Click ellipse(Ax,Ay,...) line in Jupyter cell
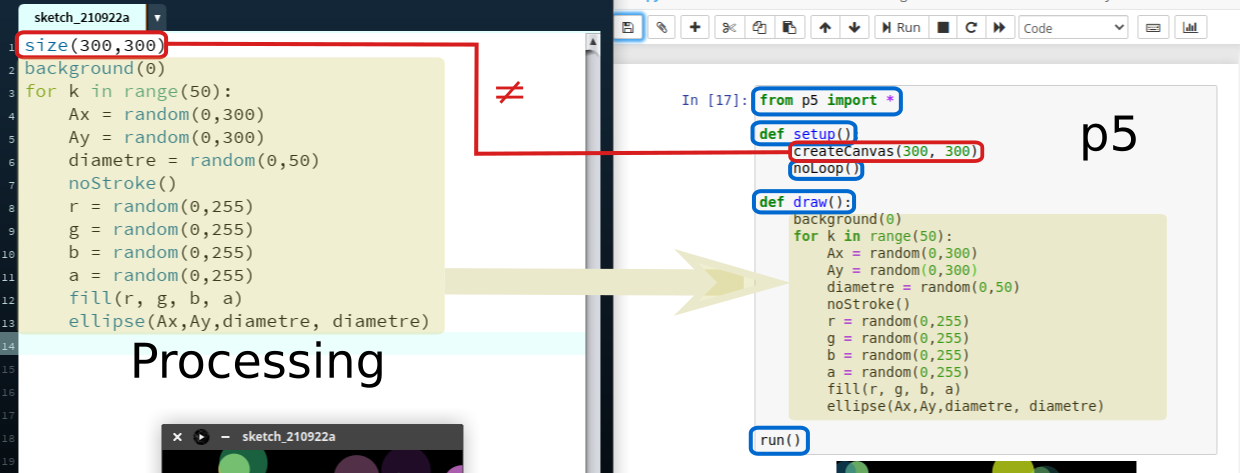The height and width of the screenshot is (473, 1240). pos(965,406)
